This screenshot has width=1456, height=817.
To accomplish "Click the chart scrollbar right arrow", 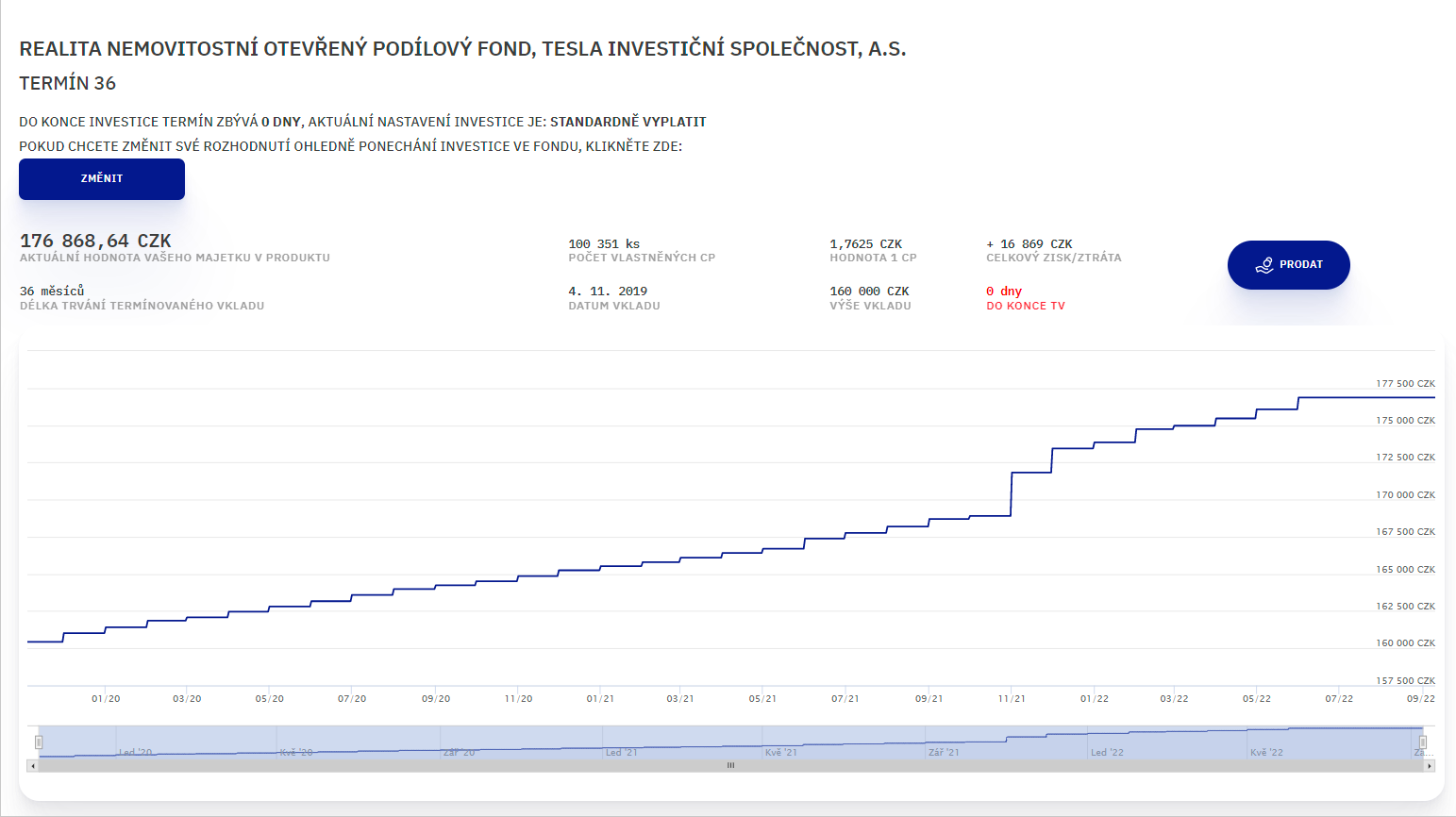I will 1430,766.
